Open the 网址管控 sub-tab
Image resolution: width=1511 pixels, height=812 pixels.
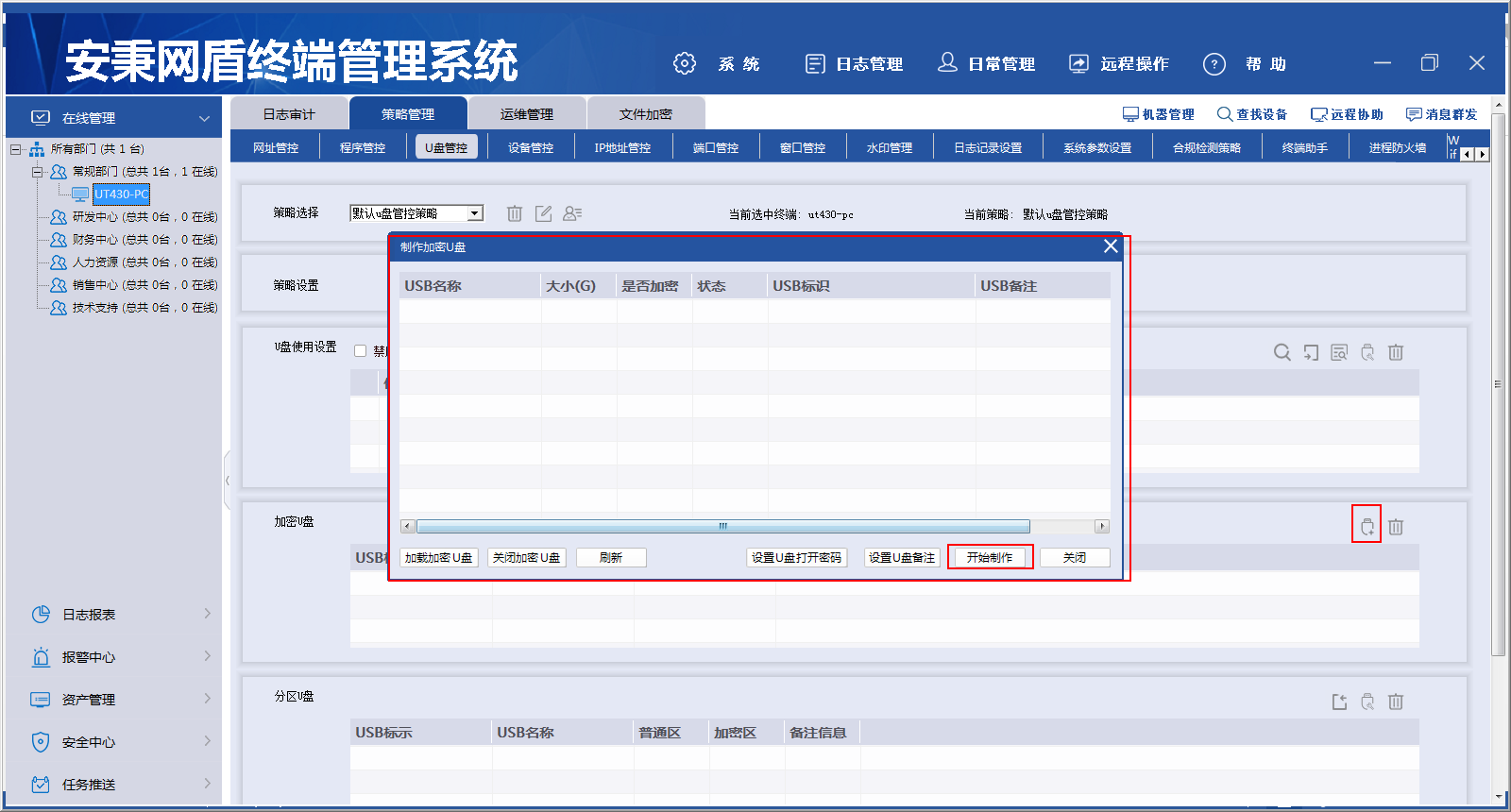coord(276,147)
